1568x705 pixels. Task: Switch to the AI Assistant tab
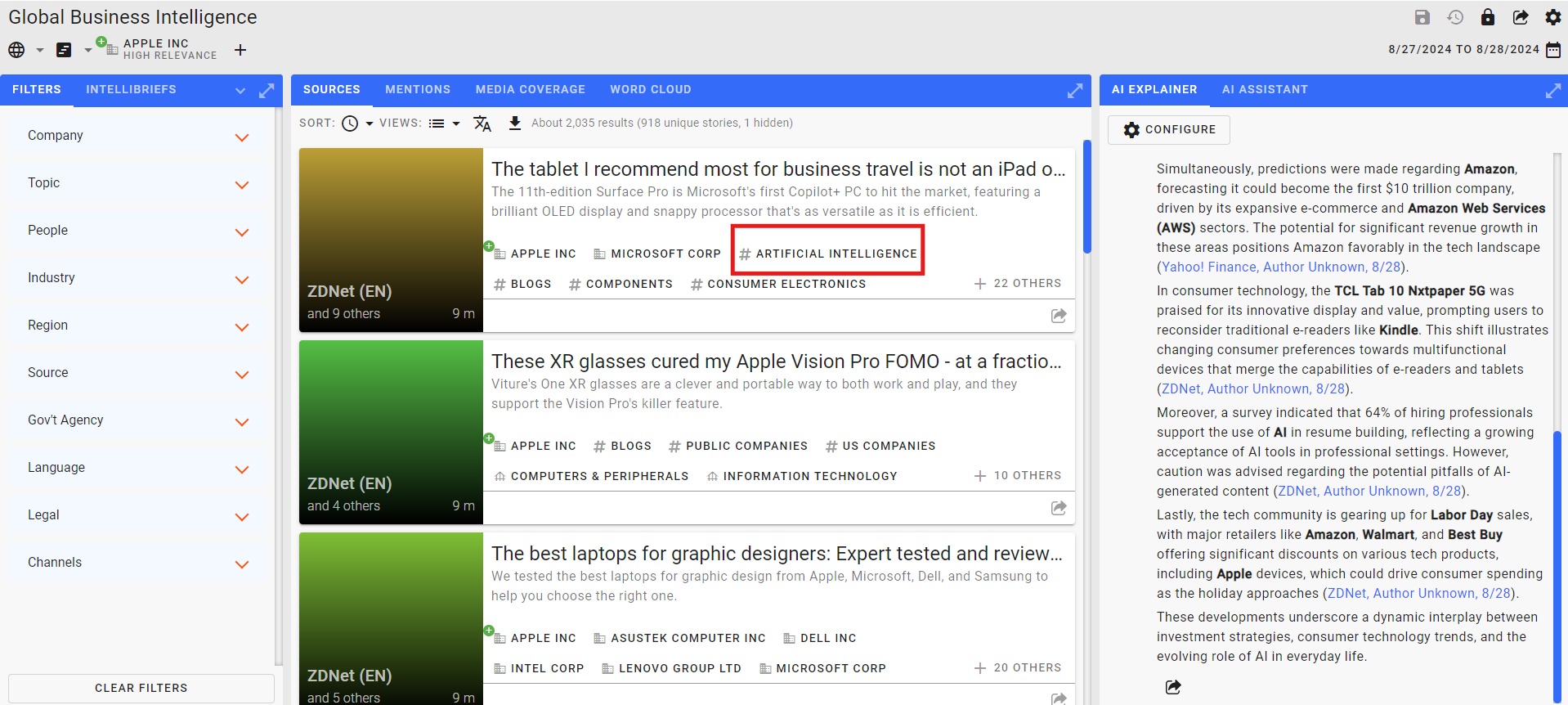(1265, 90)
